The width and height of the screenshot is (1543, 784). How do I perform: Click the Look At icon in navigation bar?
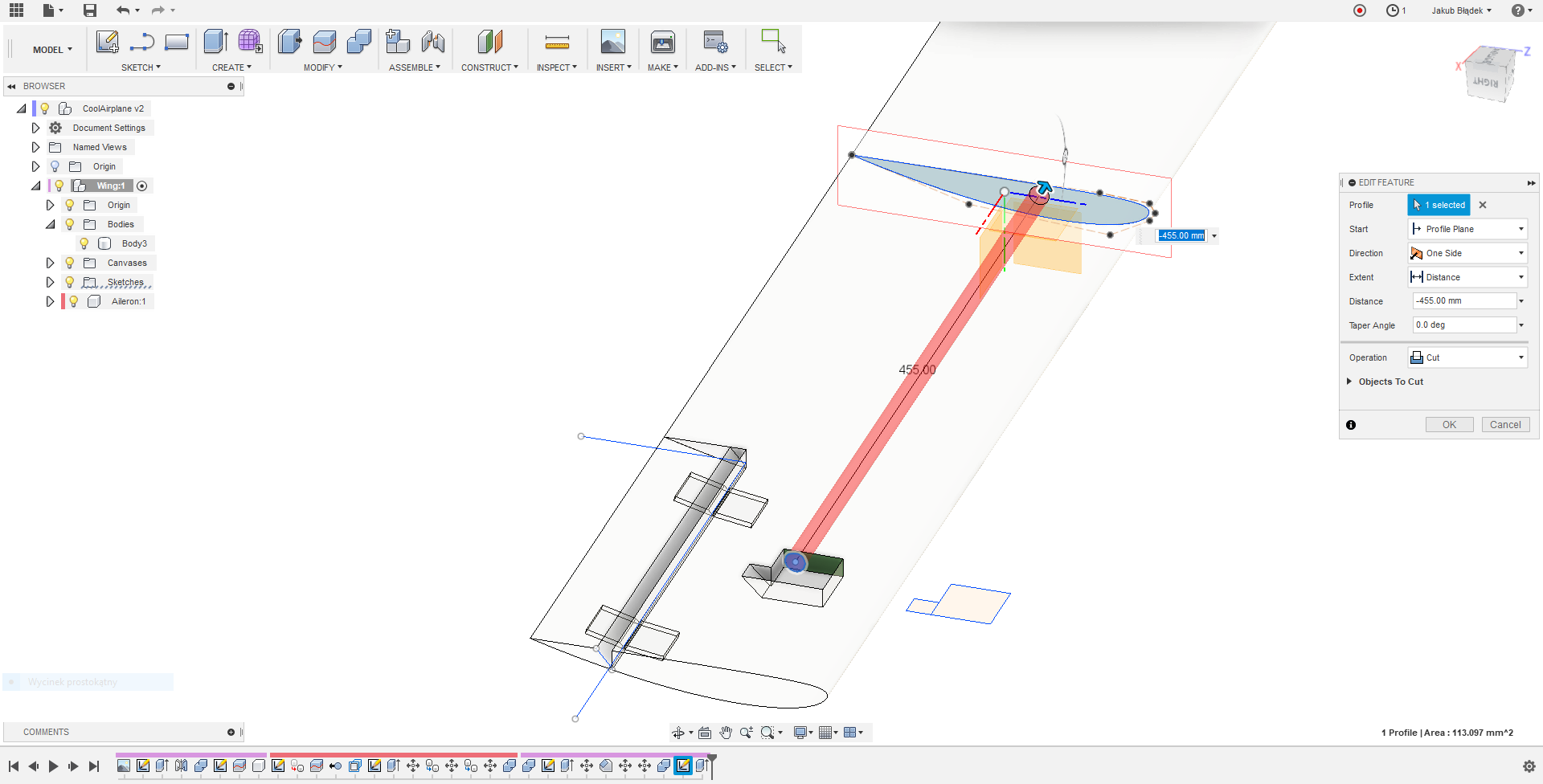(x=705, y=733)
